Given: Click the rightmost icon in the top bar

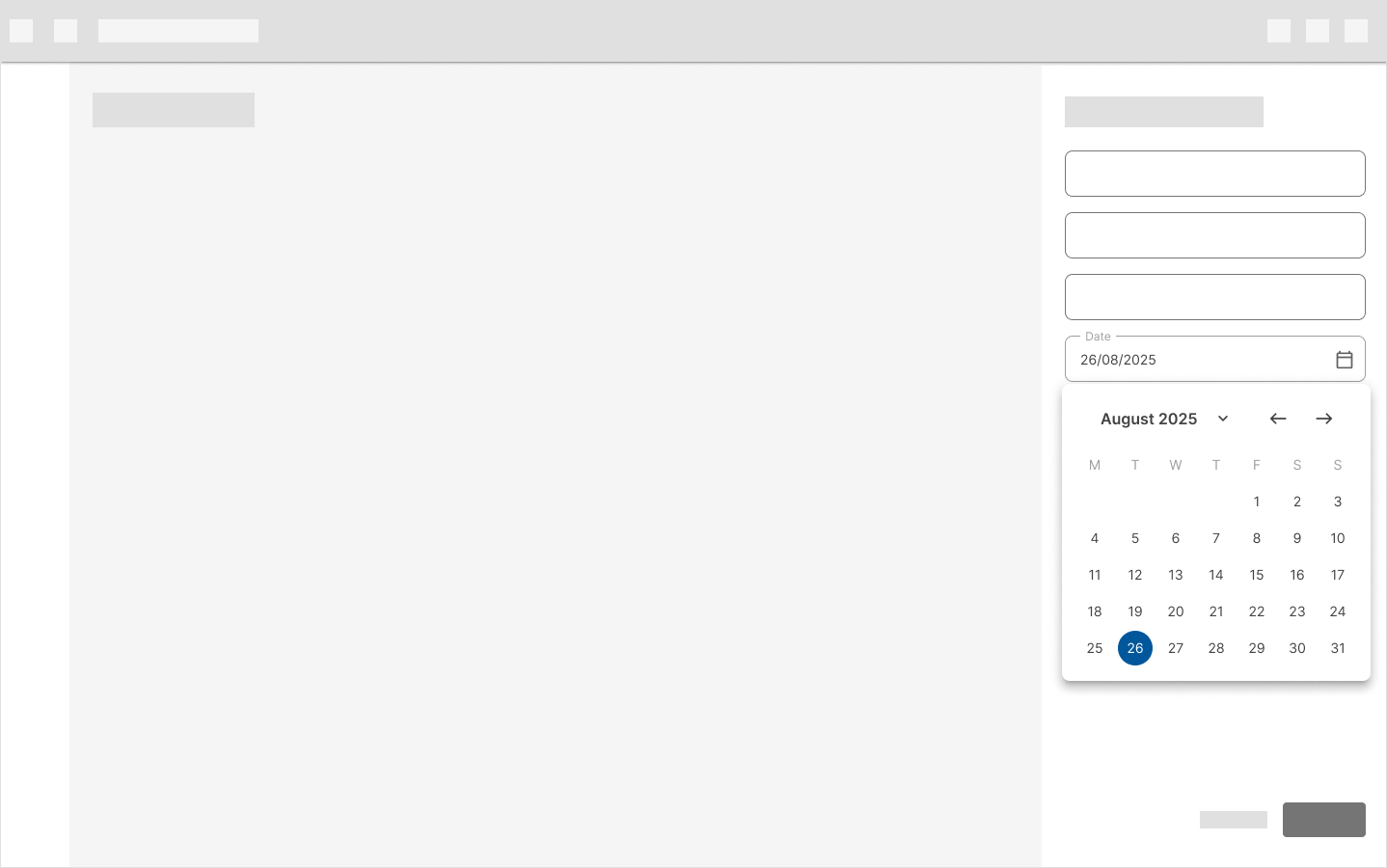Looking at the screenshot, I should coord(1356,31).
